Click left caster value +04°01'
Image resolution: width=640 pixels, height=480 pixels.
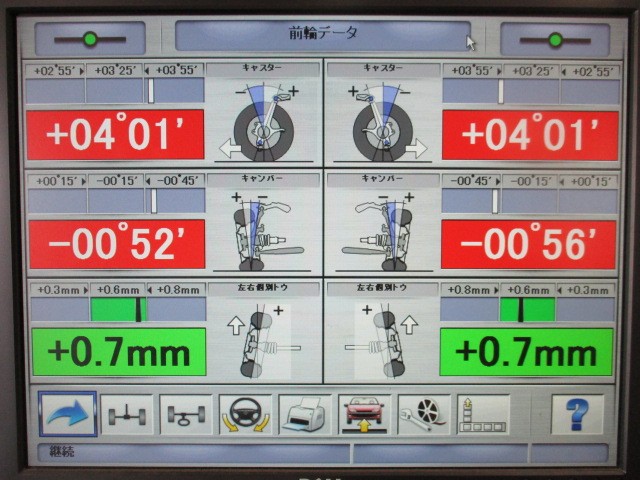tap(116, 135)
